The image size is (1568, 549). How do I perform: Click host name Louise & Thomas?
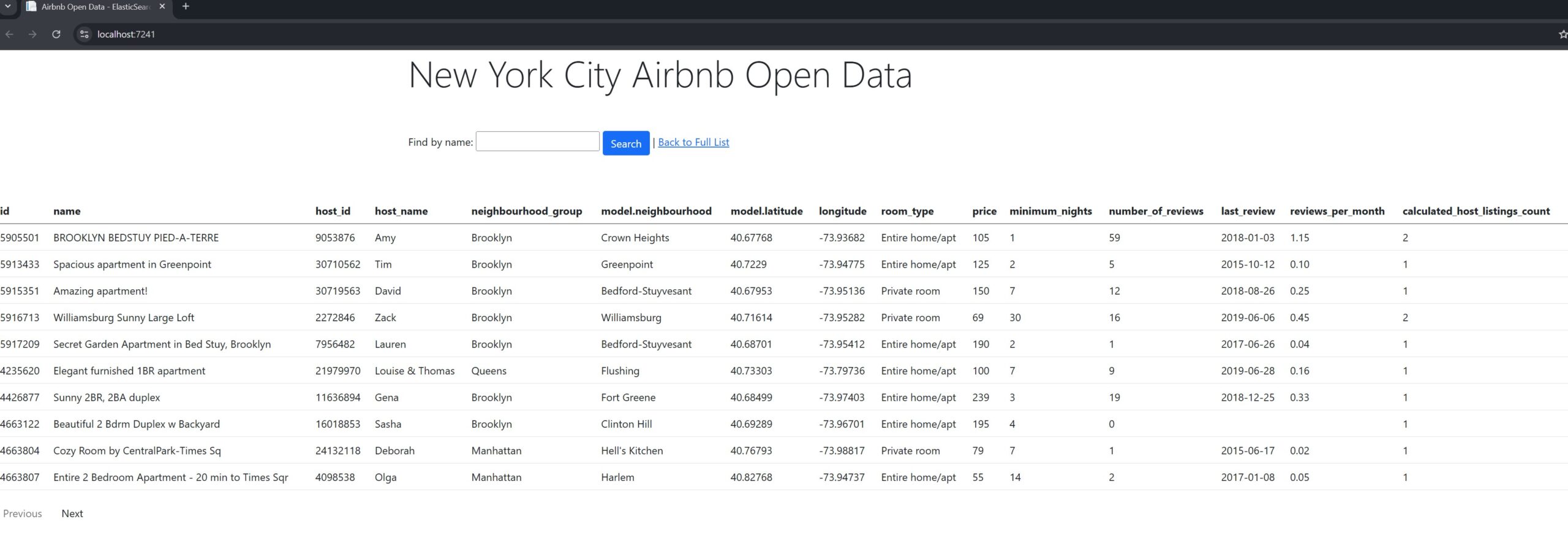pos(415,371)
